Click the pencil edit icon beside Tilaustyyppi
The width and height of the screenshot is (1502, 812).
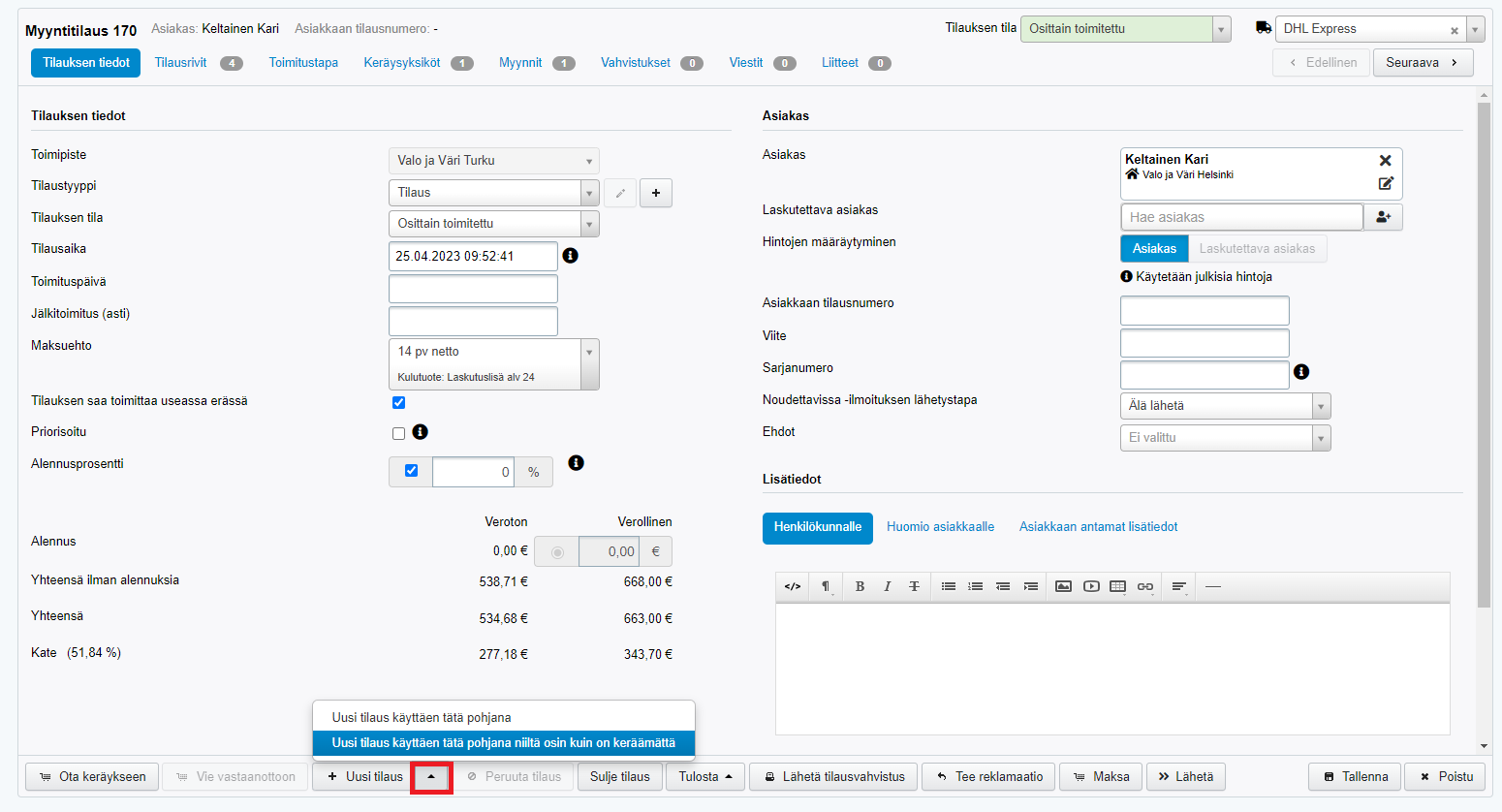pos(620,193)
